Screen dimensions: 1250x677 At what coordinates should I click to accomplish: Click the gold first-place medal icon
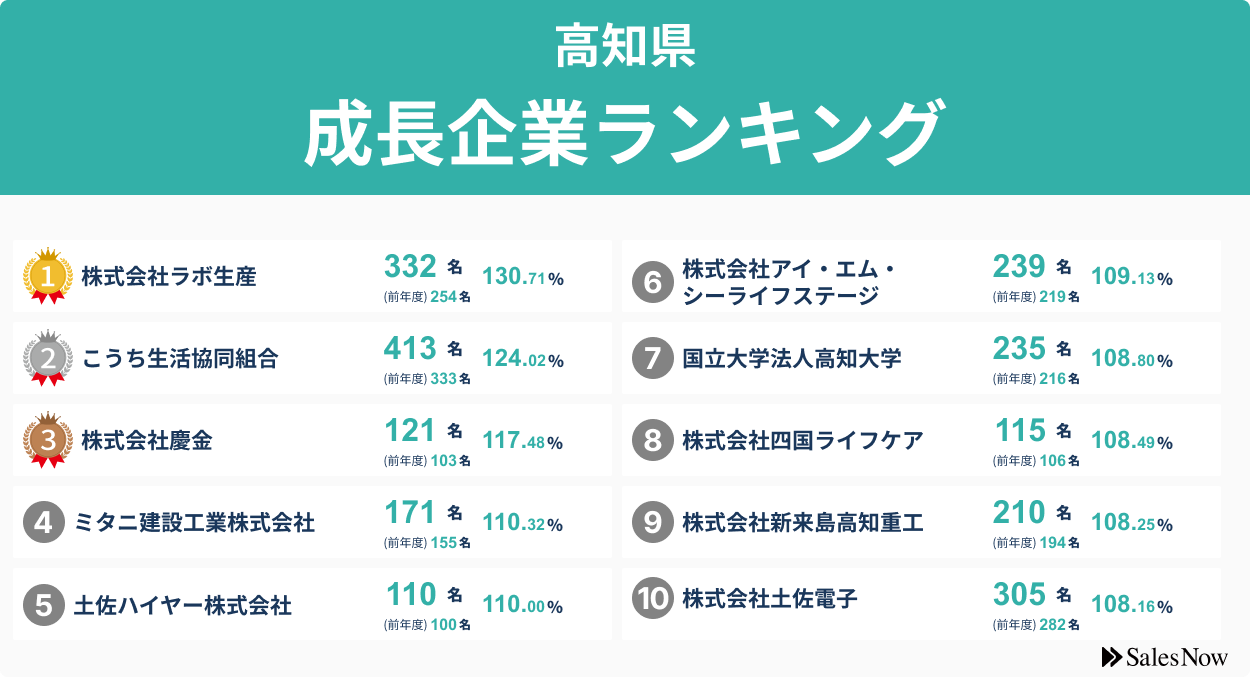pos(47,276)
